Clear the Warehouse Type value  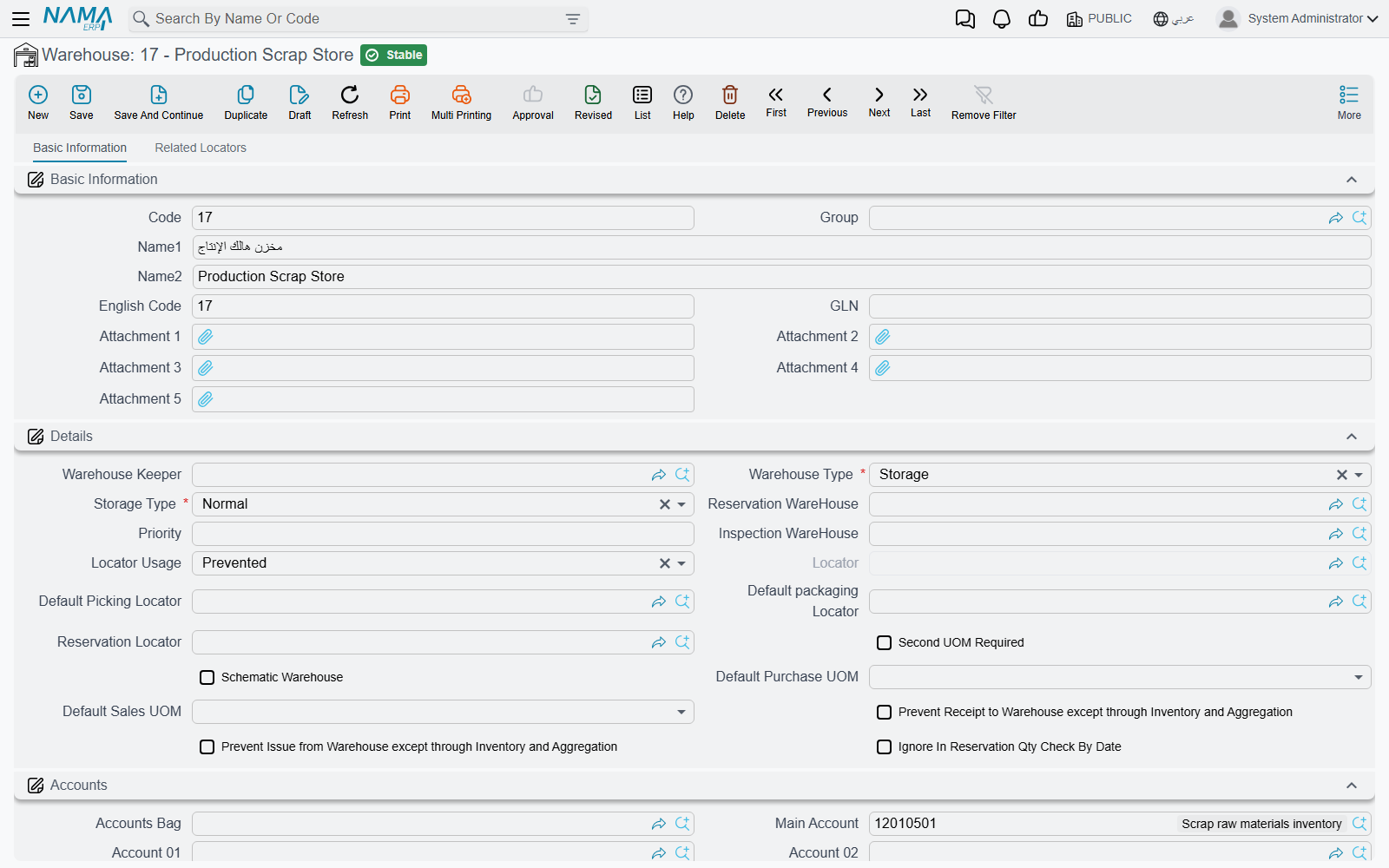(x=1342, y=475)
